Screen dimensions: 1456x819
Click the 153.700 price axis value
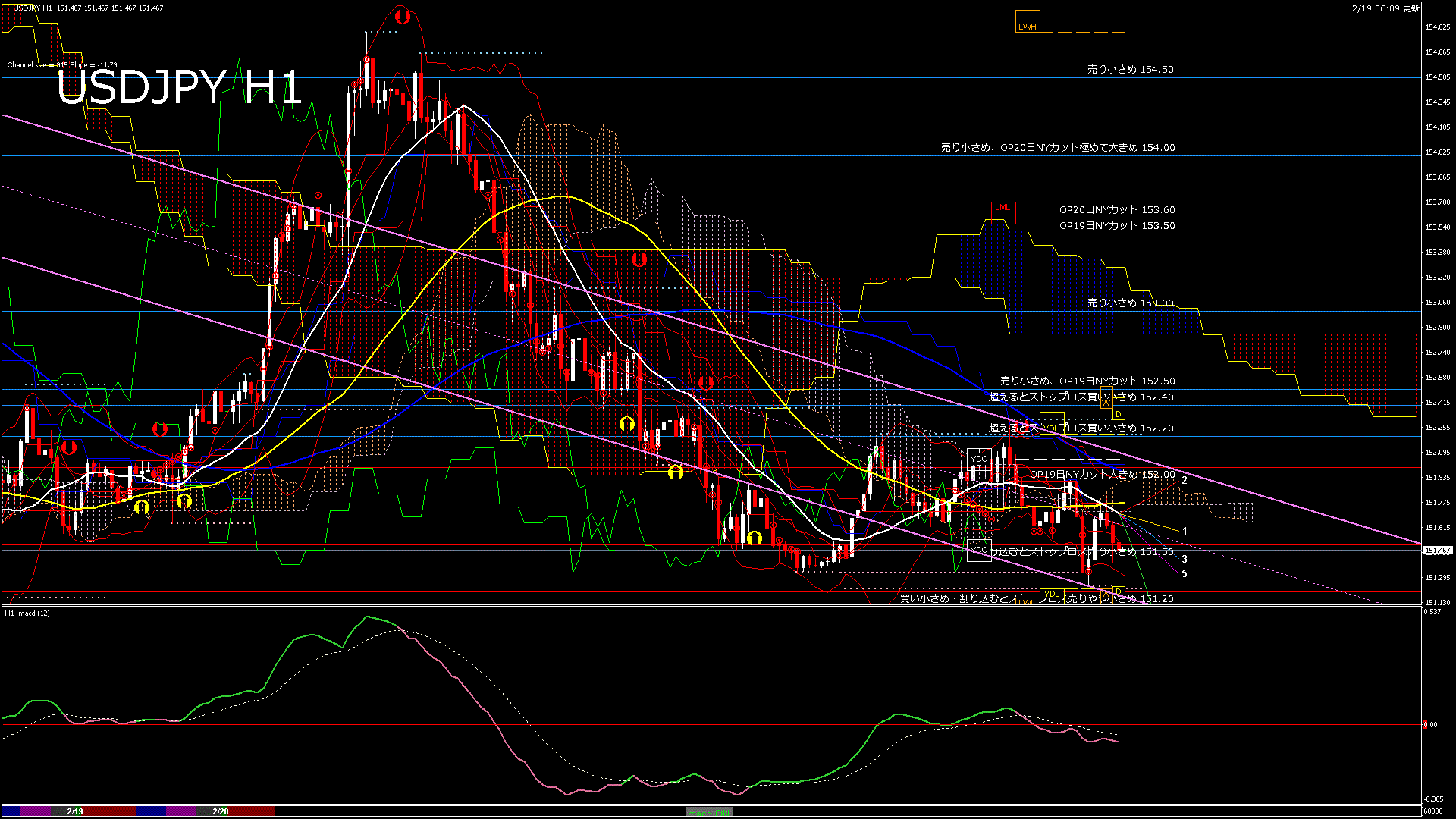1438,202
